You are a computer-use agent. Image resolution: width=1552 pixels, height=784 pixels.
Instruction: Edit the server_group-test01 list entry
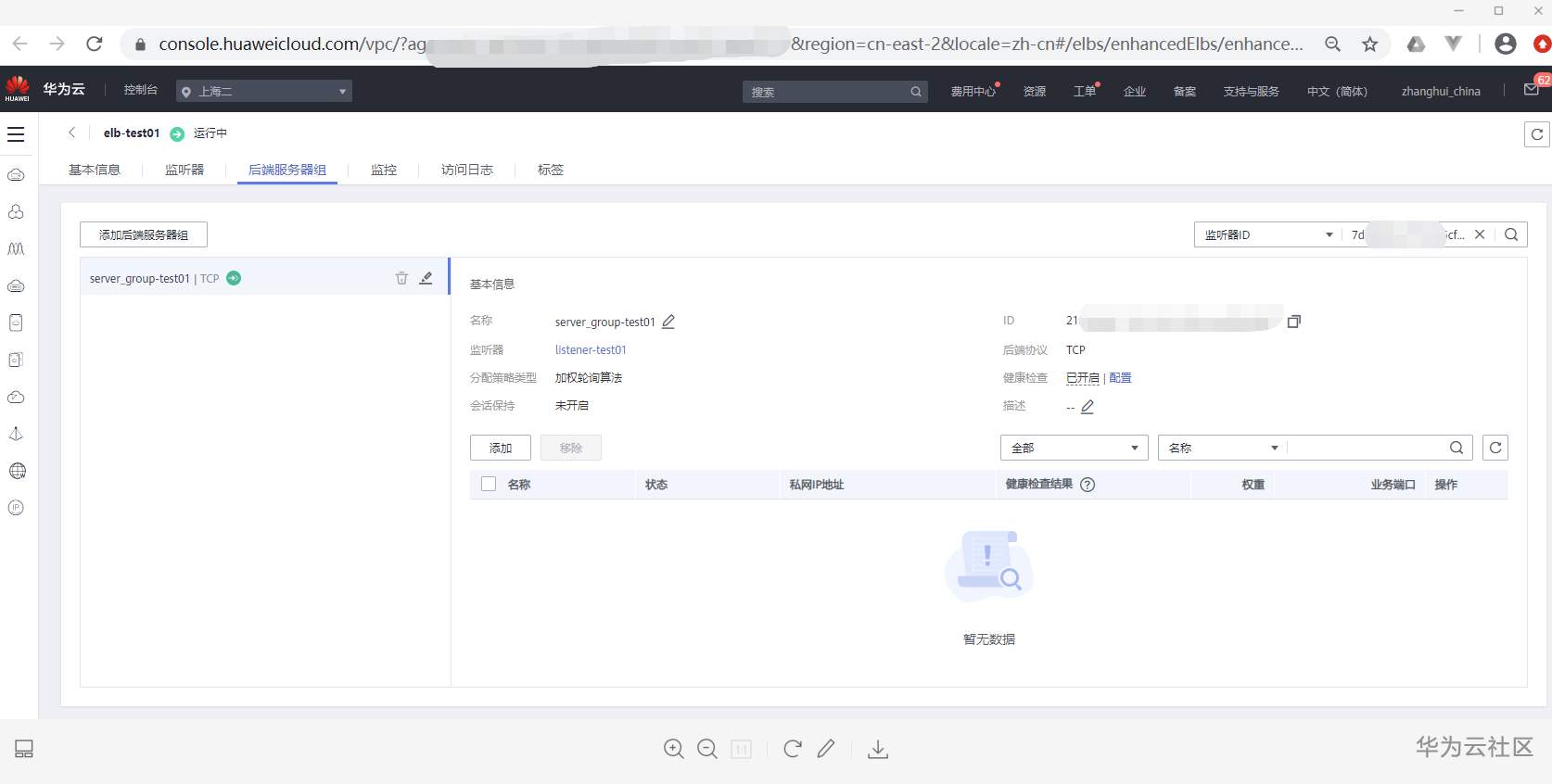[426, 278]
